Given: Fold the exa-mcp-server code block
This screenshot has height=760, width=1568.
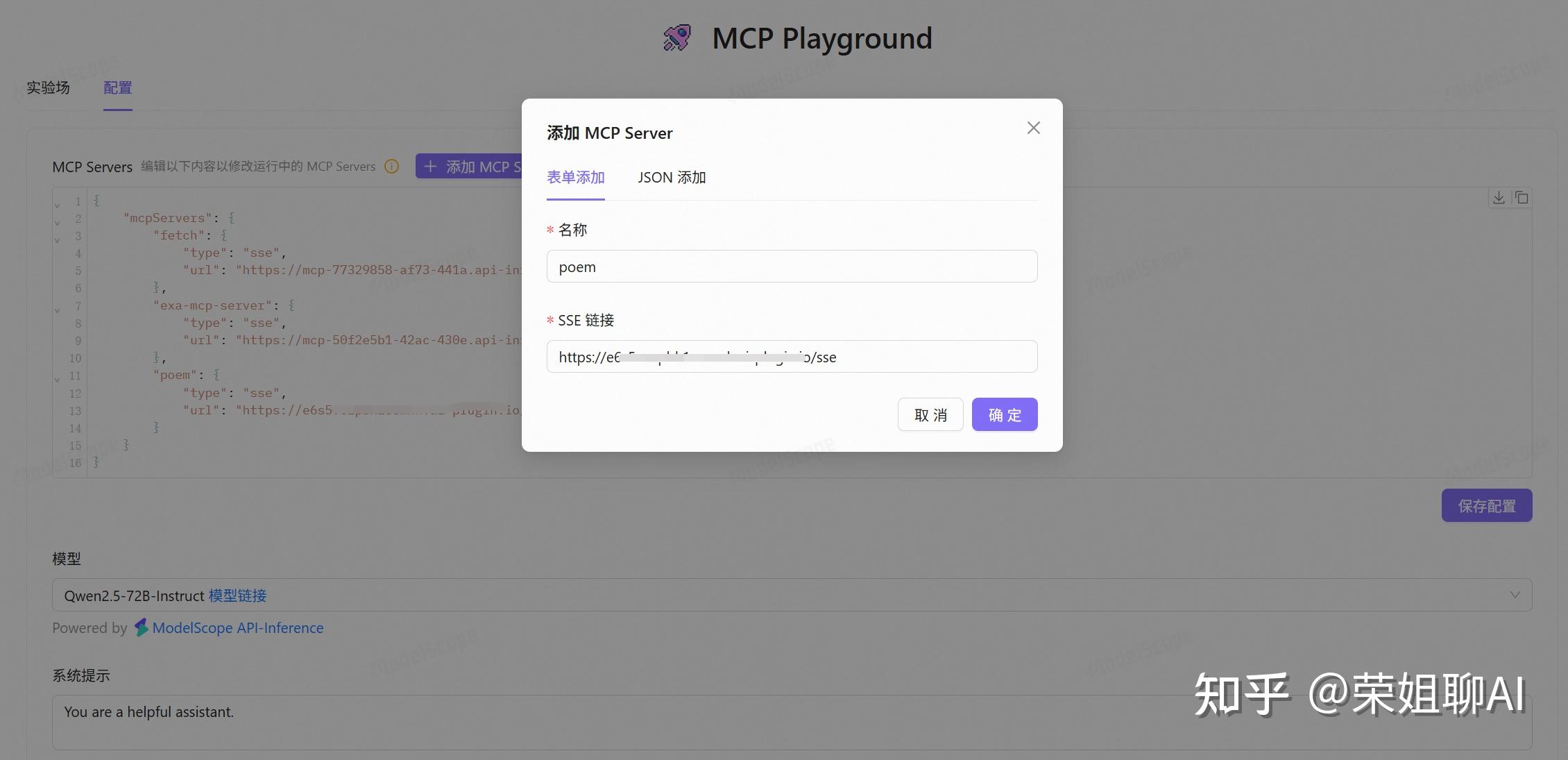Looking at the screenshot, I should click(57, 310).
